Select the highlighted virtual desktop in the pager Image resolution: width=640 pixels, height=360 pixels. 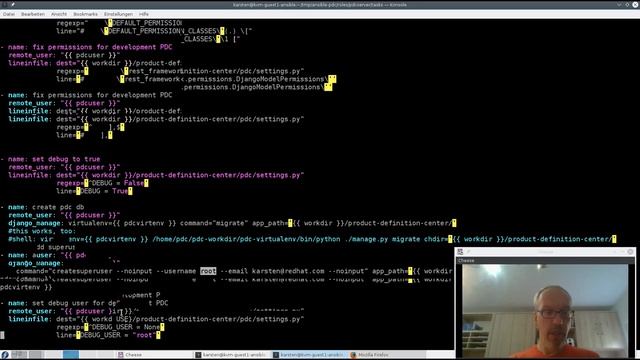click(71, 355)
